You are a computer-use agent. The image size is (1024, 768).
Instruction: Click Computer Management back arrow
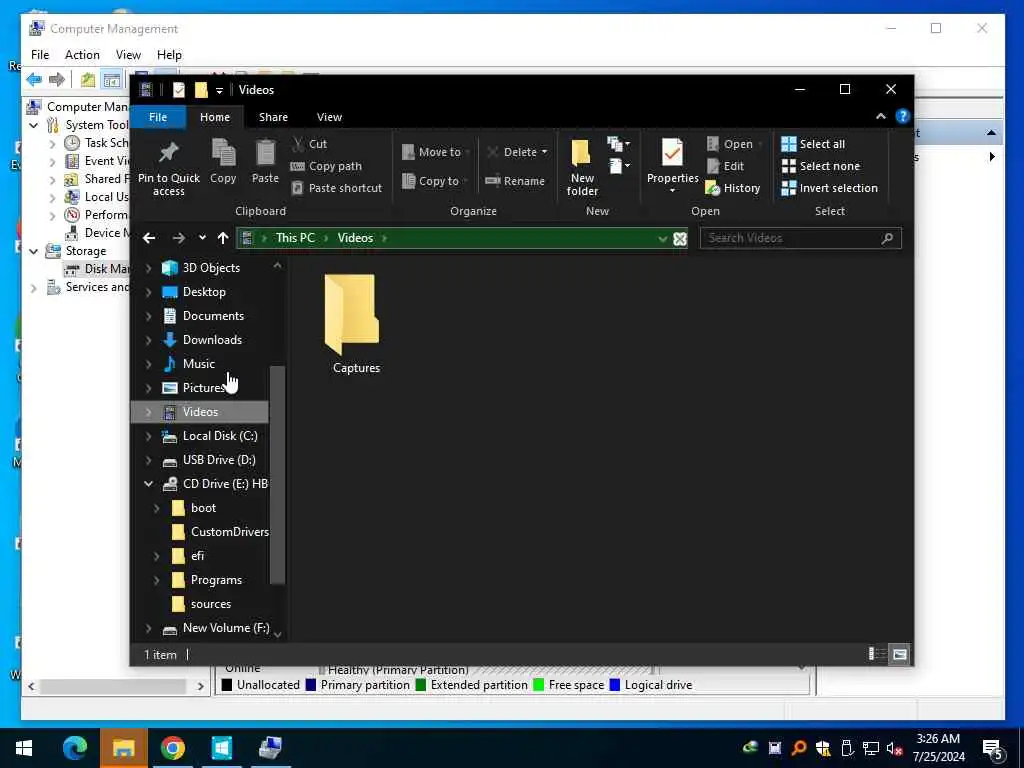coord(34,80)
